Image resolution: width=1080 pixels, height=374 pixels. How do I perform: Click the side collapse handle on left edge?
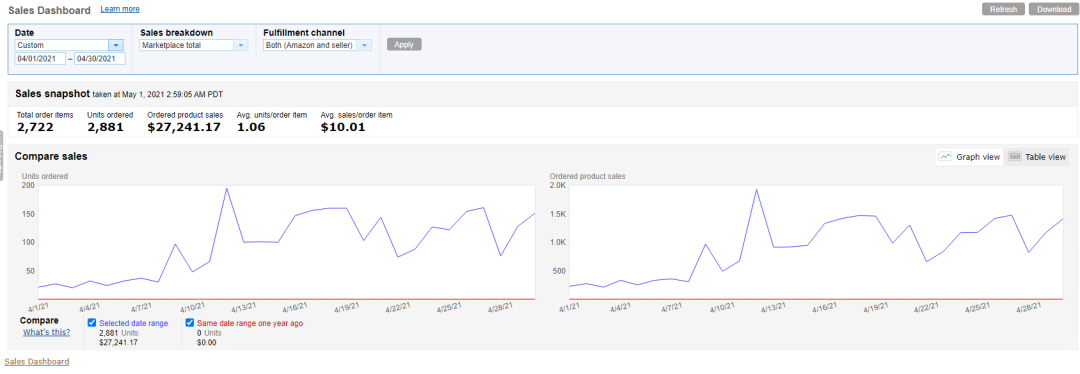tap(1, 156)
